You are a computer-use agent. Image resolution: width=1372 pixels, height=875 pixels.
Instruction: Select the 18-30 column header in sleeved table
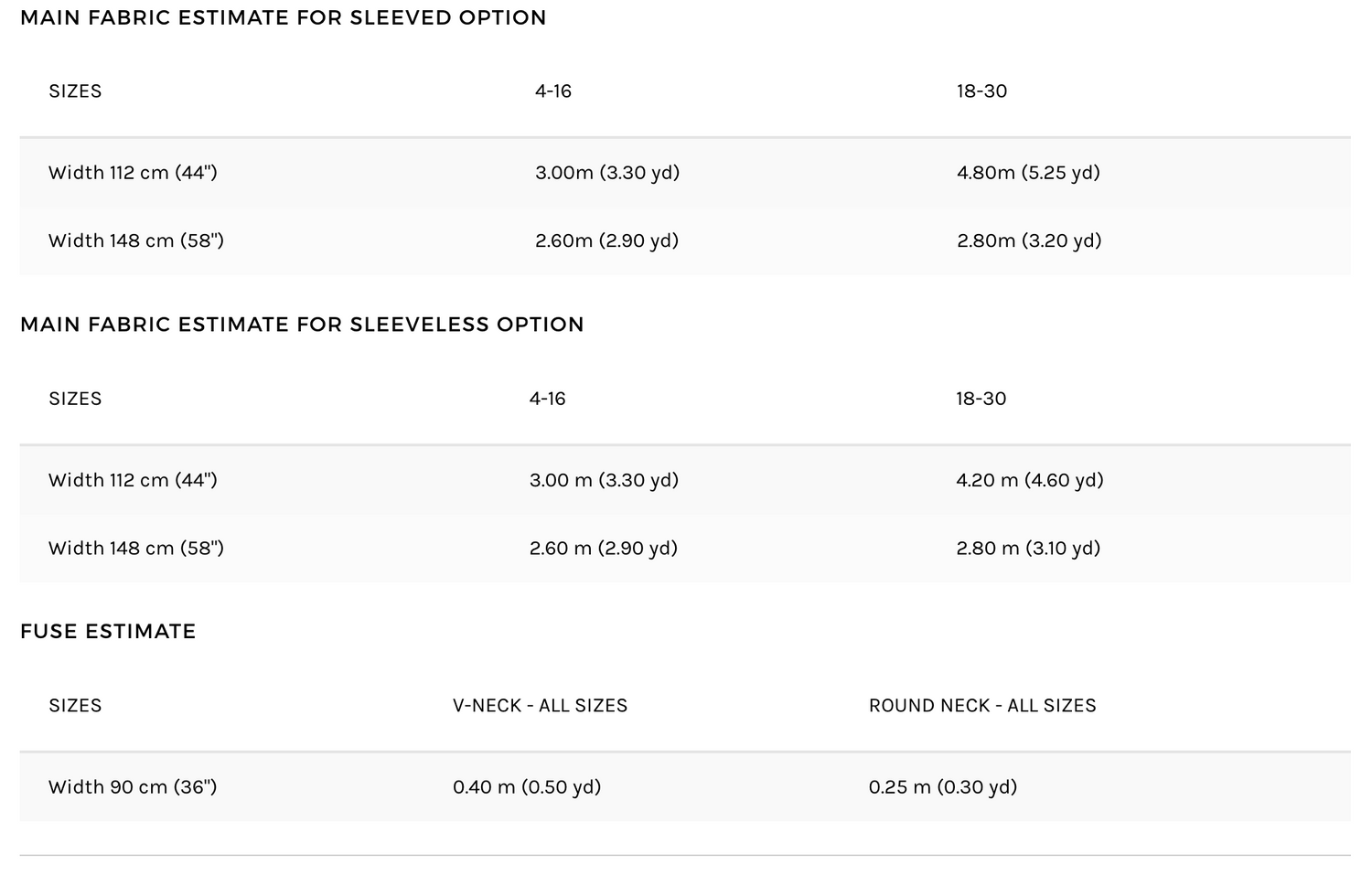coord(981,91)
